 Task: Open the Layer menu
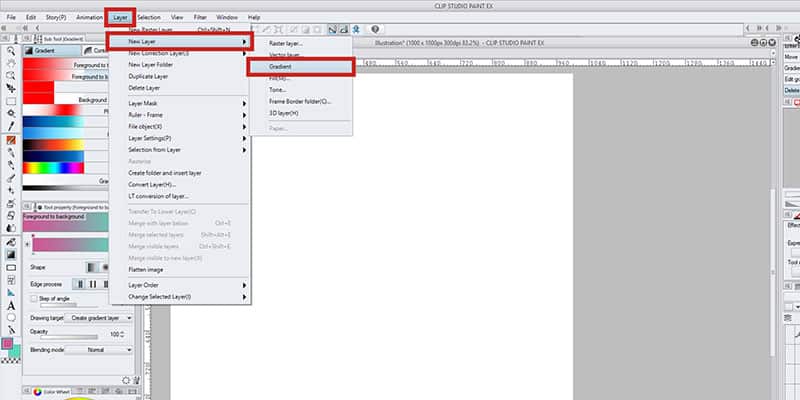tap(120, 17)
